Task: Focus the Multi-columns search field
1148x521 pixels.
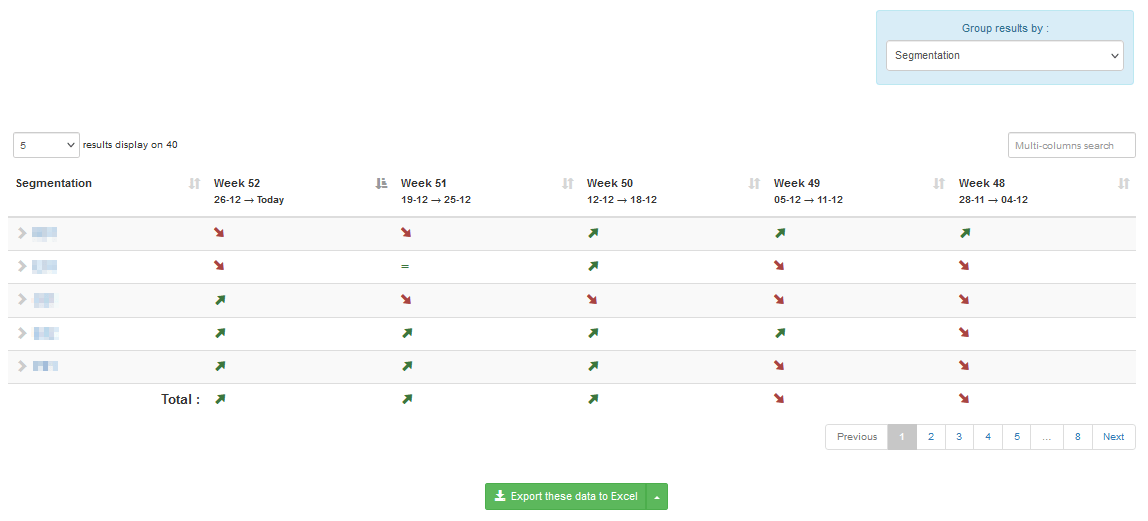Action: pos(1071,146)
